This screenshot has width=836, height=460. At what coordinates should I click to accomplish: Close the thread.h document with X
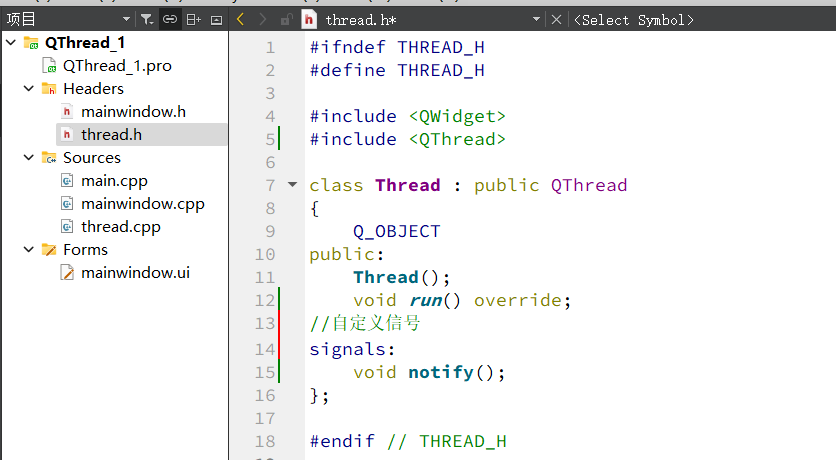click(556, 20)
